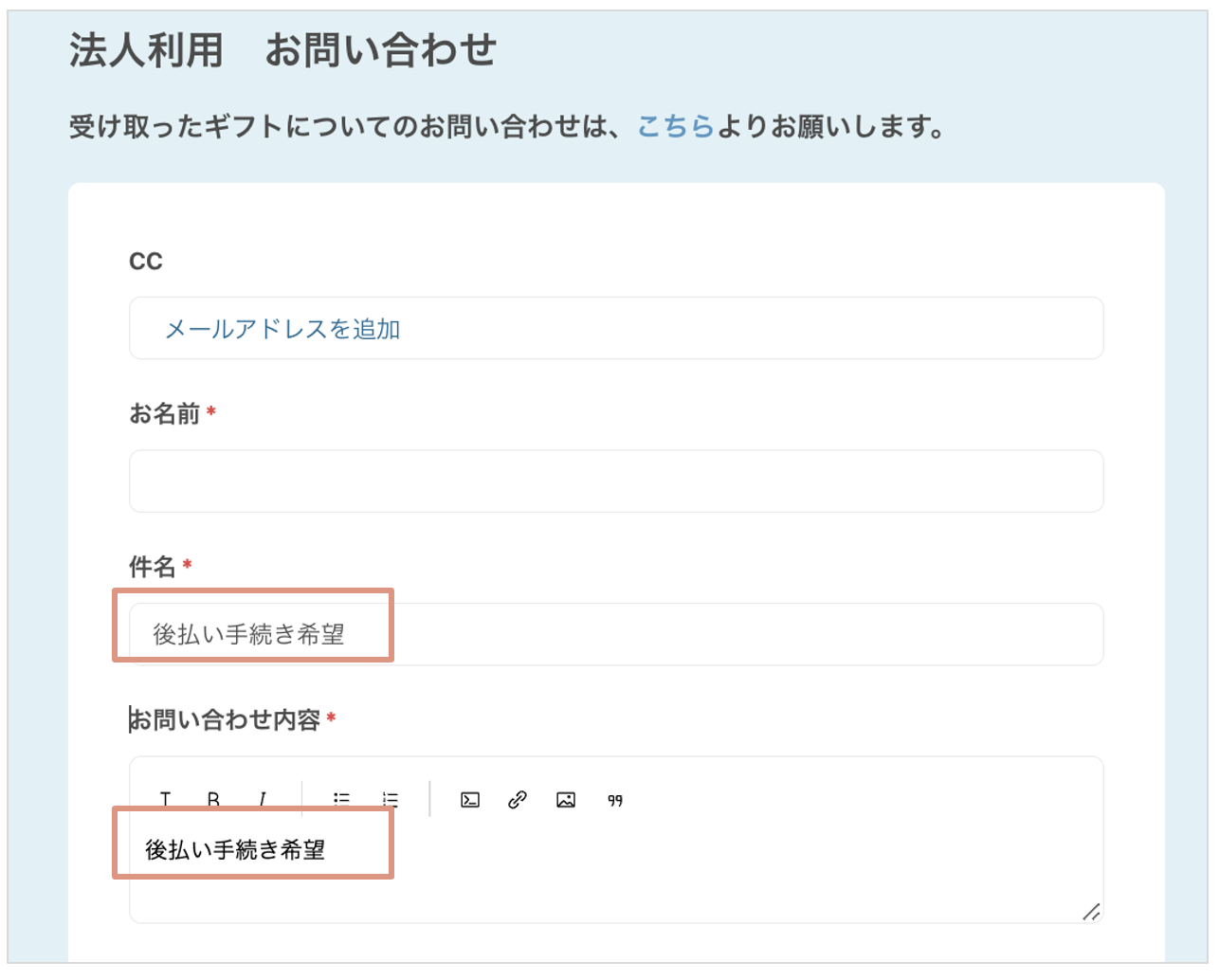Follow the こちら link
The width and height of the screenshot is (1219, 980).
[675, 126]
